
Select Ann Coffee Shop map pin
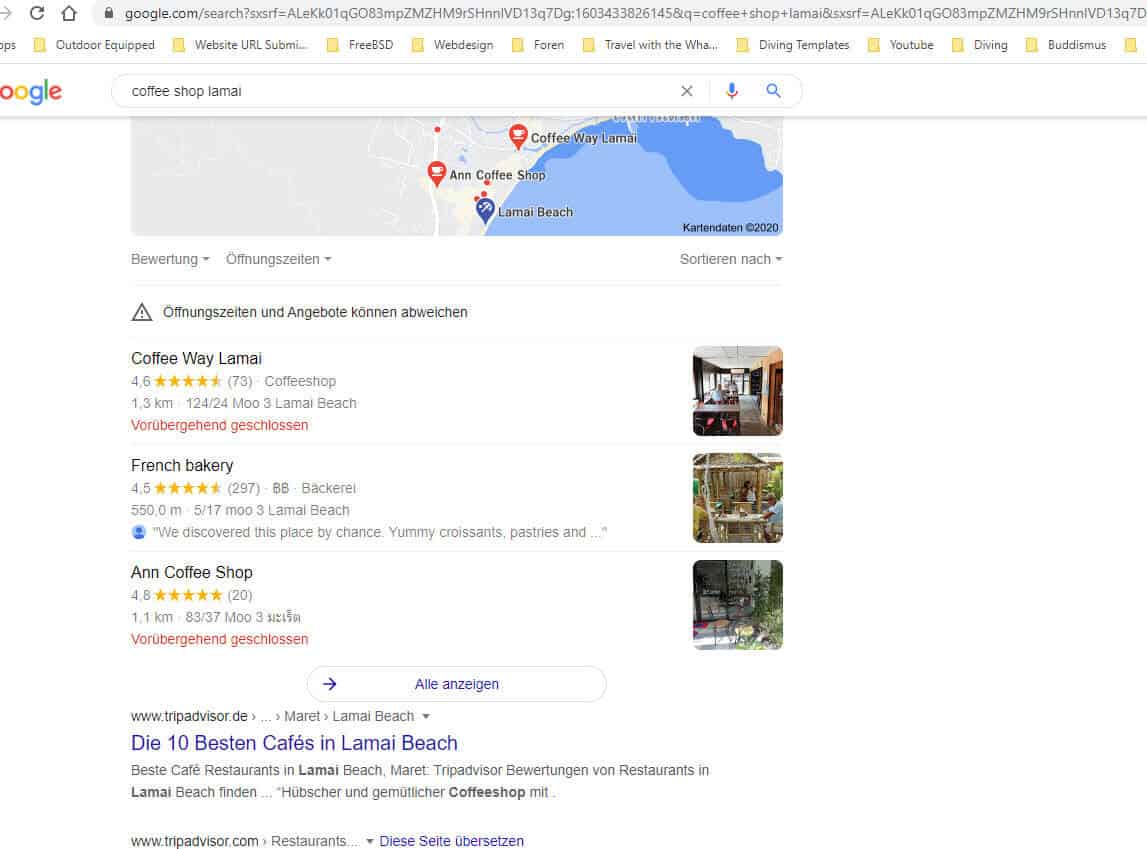coord(437,173)
